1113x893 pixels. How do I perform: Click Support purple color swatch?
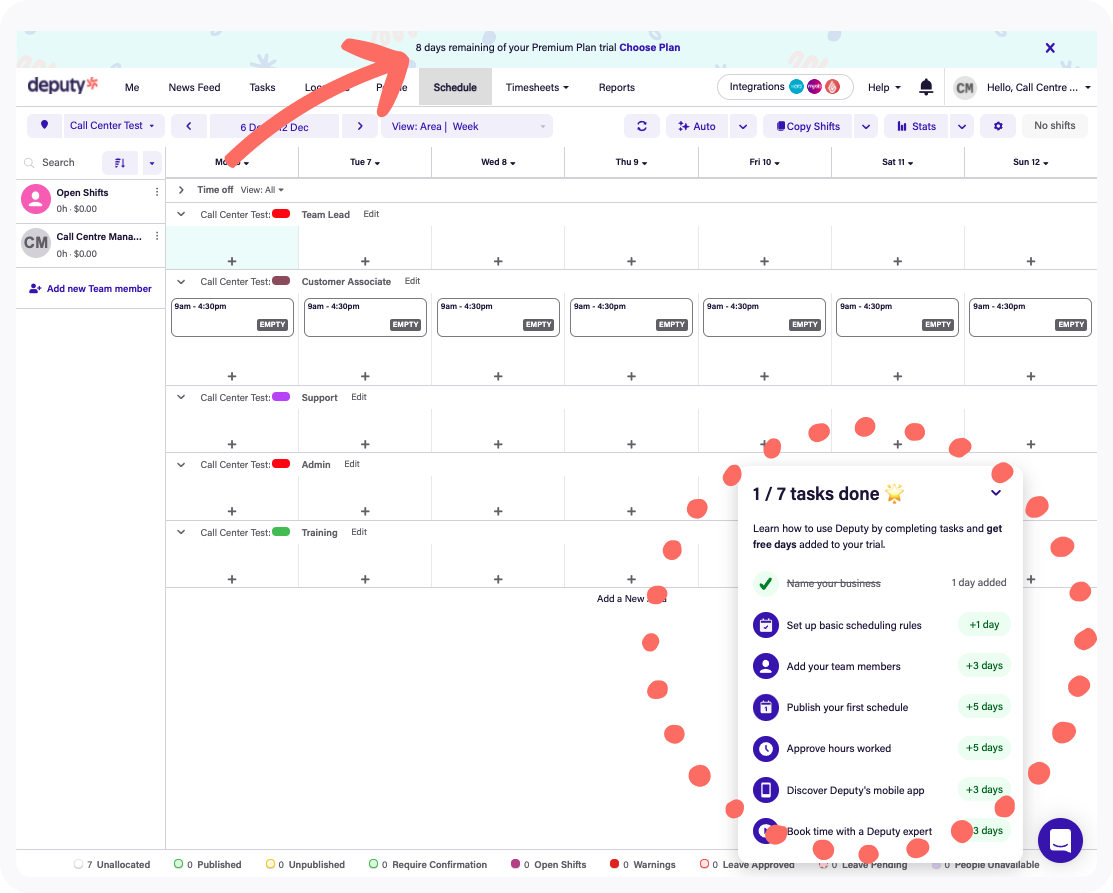[x=281, y=397]
